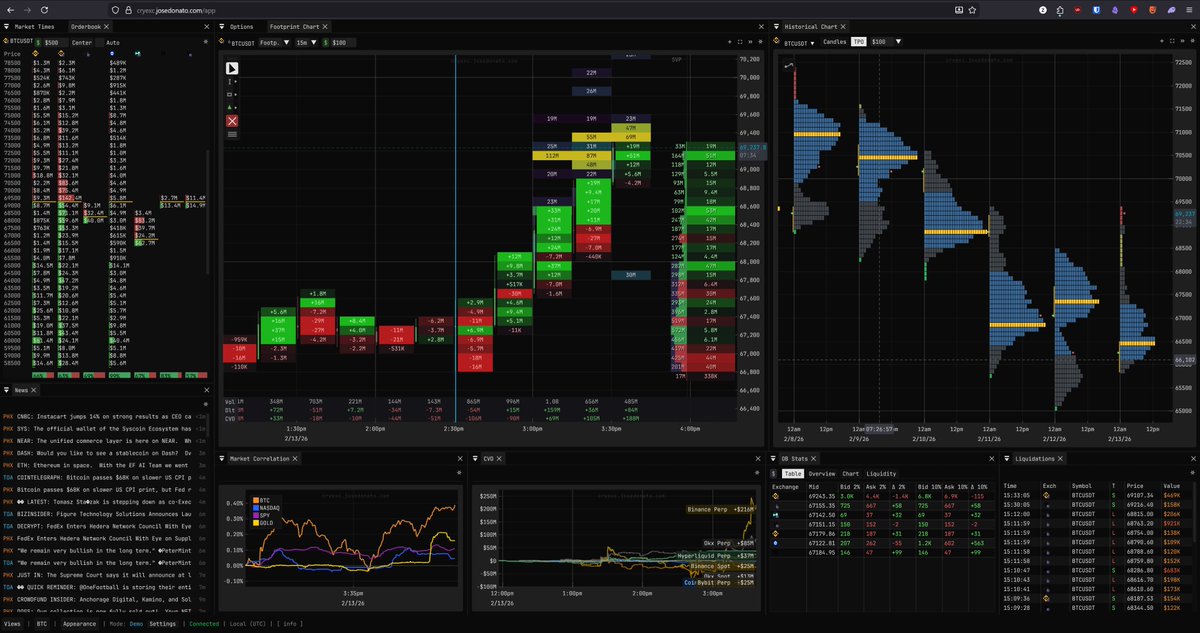Switch Historical Chart to Candles mode

tap(834, 42)
